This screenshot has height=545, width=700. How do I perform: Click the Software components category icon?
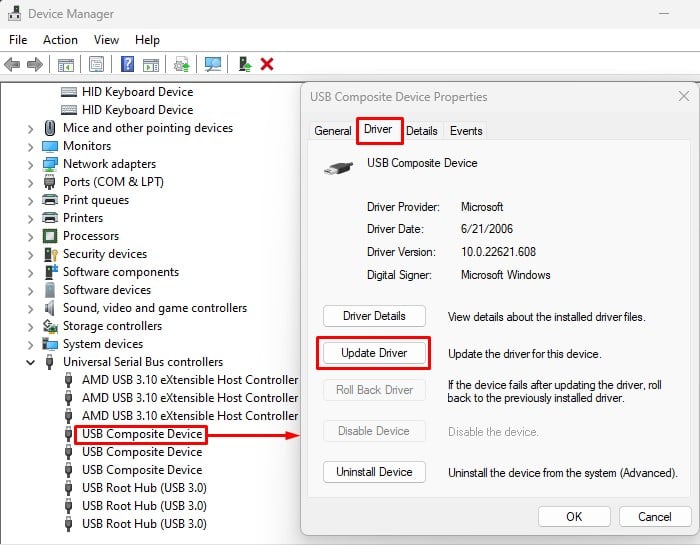51,272
